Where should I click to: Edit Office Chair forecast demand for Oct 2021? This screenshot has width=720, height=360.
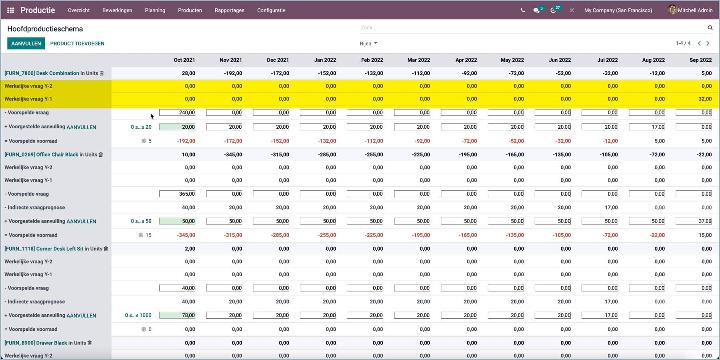[x=177, y=194]
